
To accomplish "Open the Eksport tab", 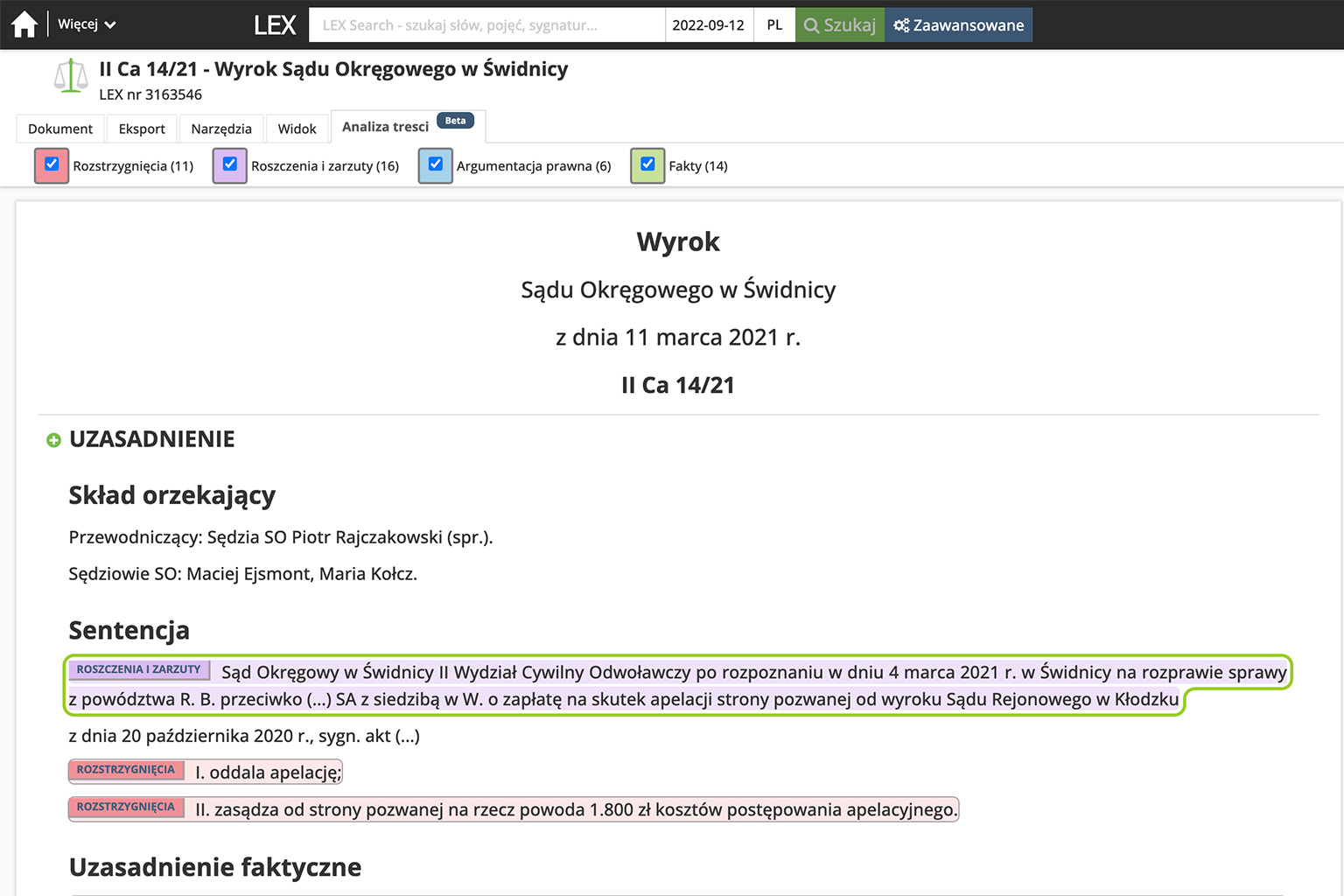I will click(x=142, y=129).
